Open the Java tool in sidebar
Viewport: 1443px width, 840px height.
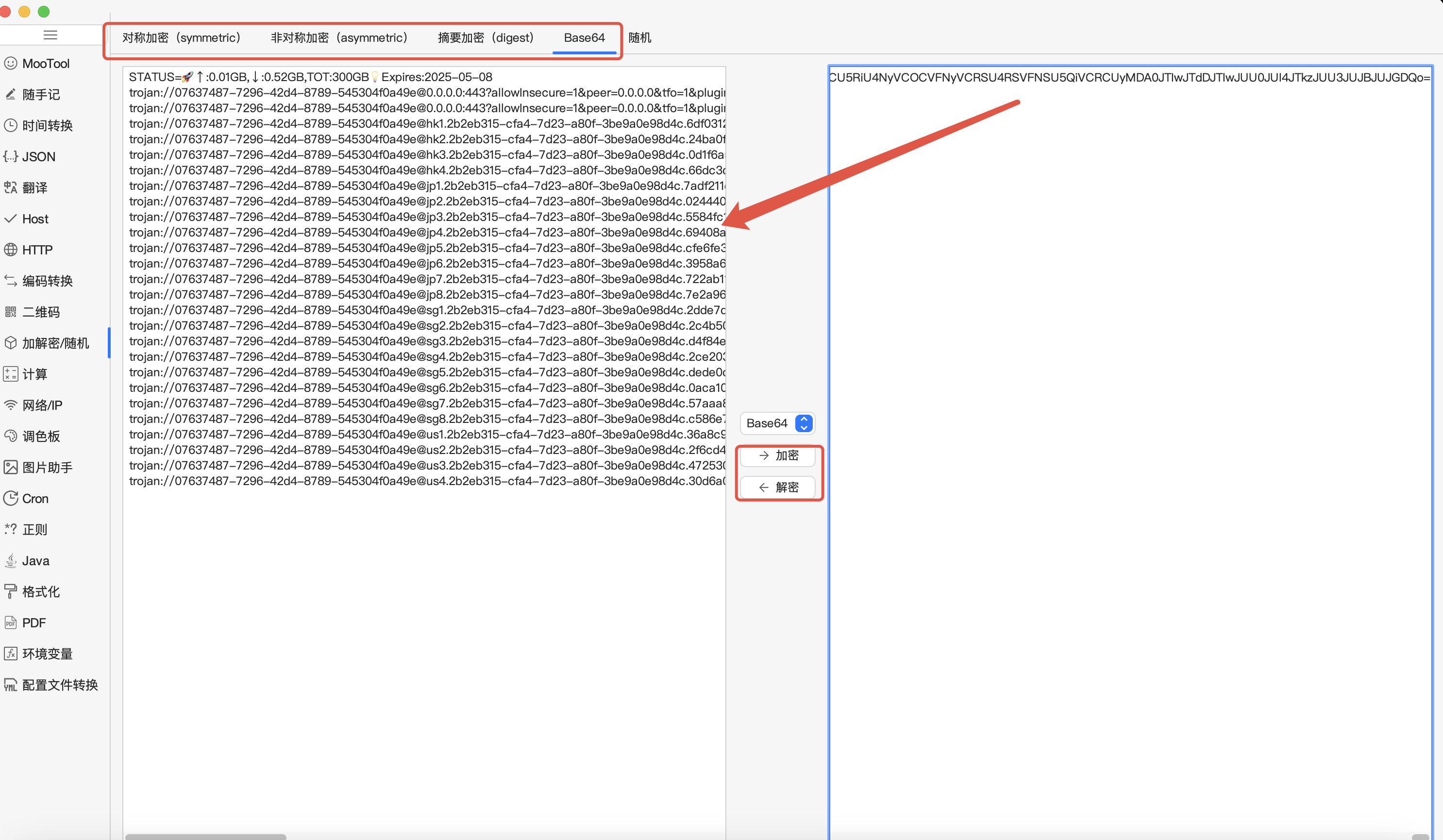tap(35, 561)
